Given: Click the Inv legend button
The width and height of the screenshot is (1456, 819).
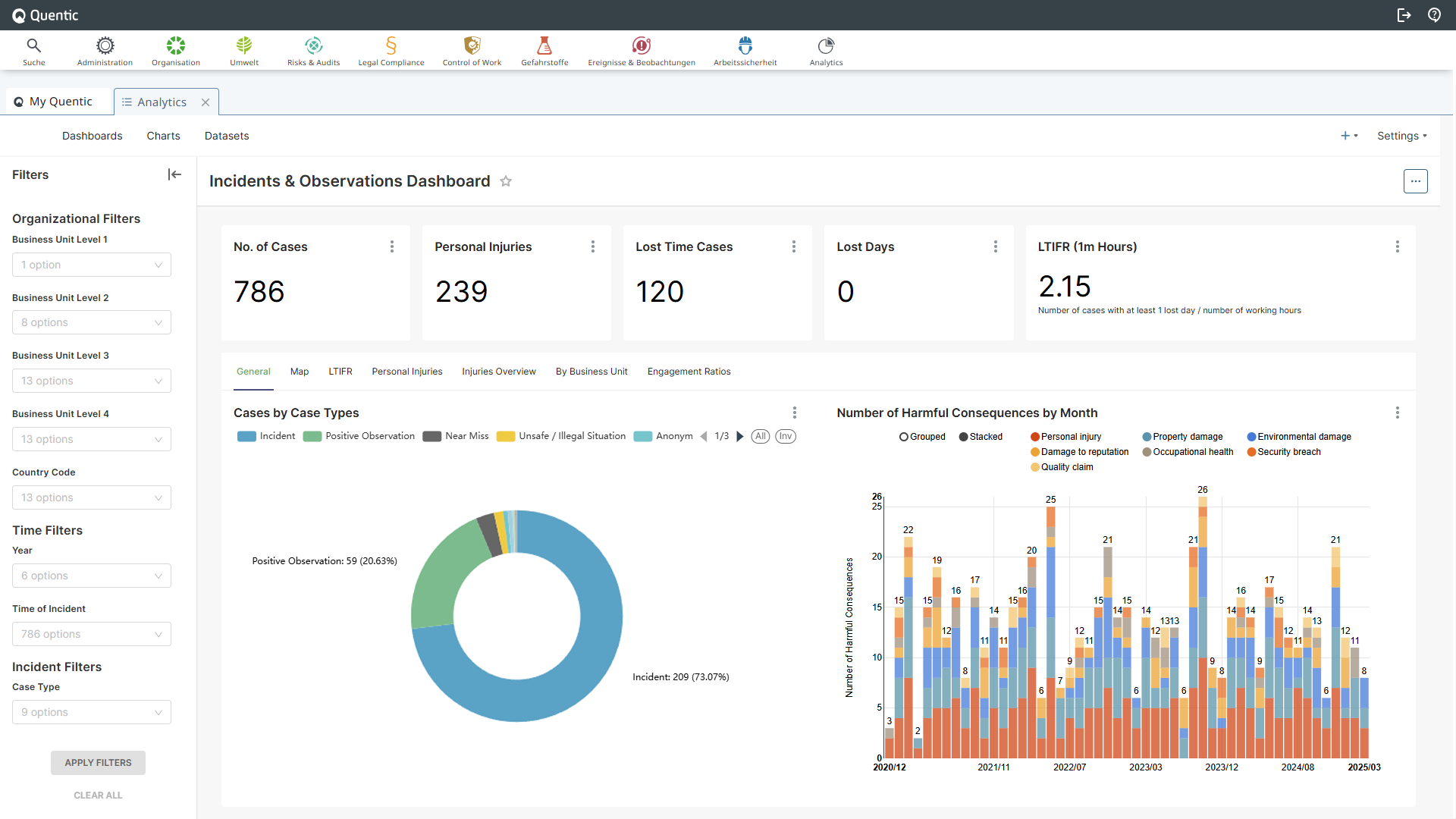Looking at the screenshot, I should 786,436.
